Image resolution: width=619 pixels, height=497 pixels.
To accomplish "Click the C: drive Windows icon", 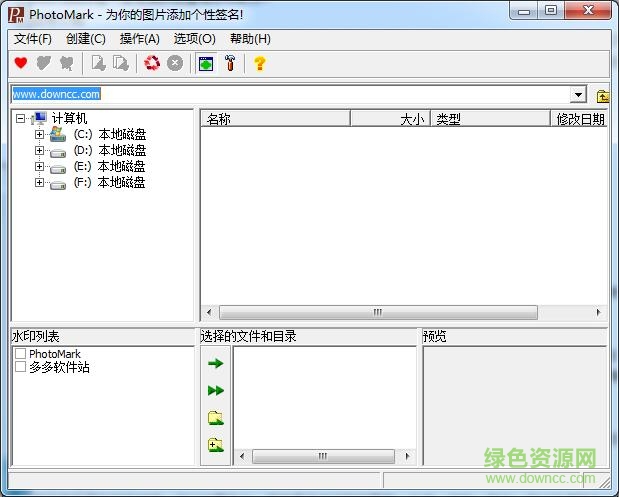I will pos(58,134).
